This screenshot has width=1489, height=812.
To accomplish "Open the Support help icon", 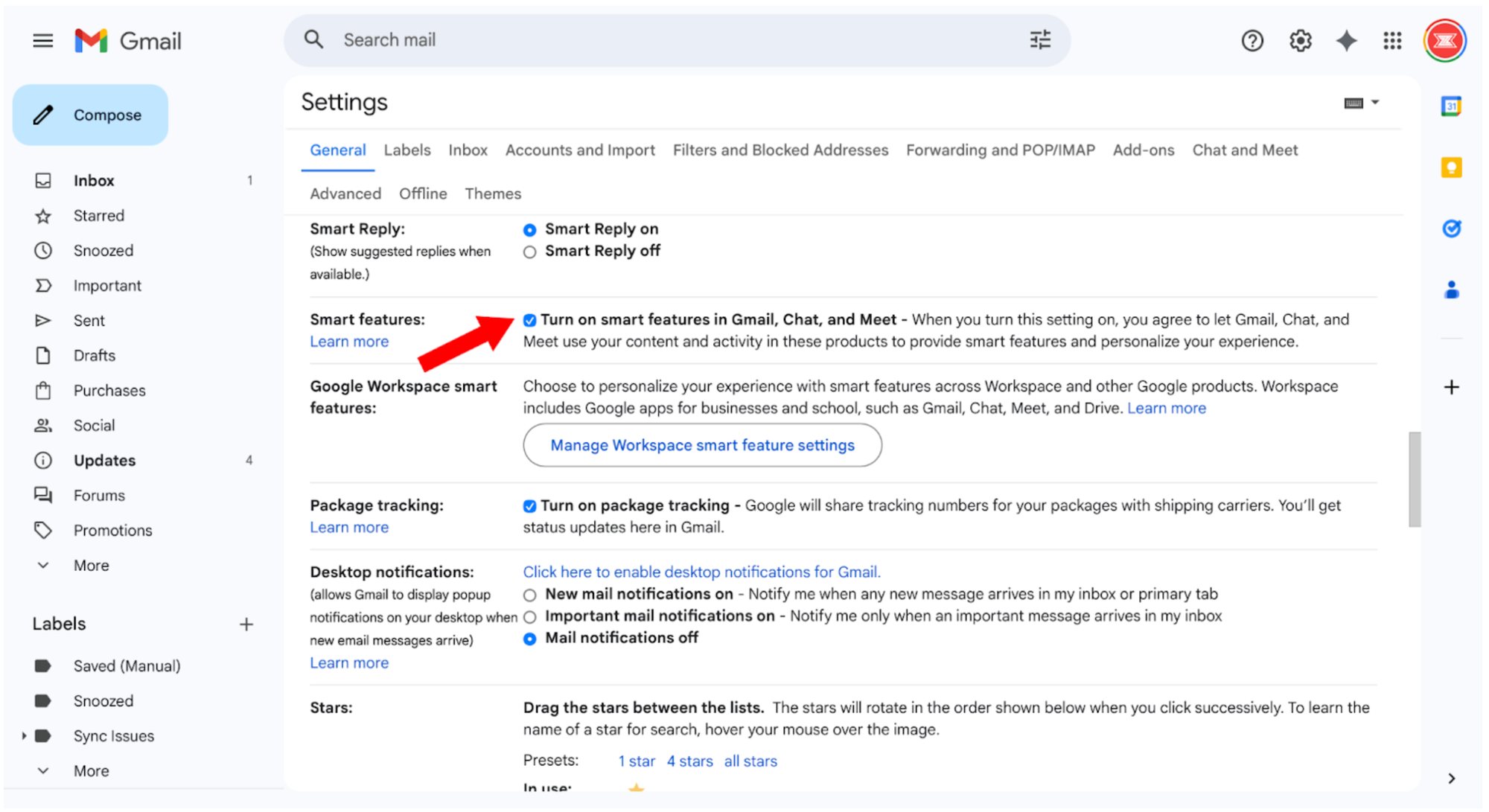I will point(1252,41).
